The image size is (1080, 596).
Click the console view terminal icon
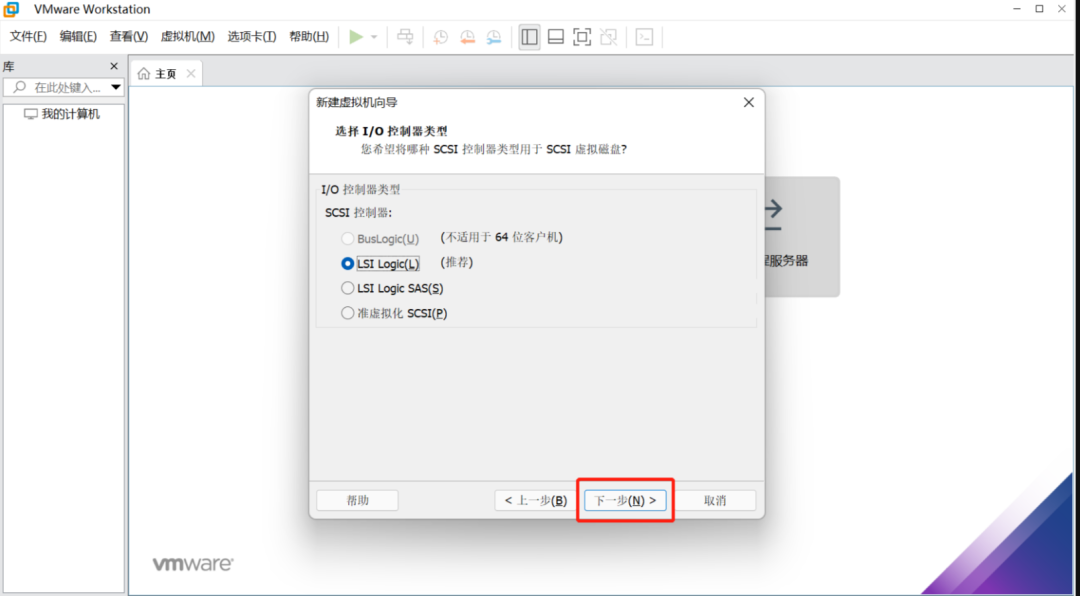tap(644, 37)
